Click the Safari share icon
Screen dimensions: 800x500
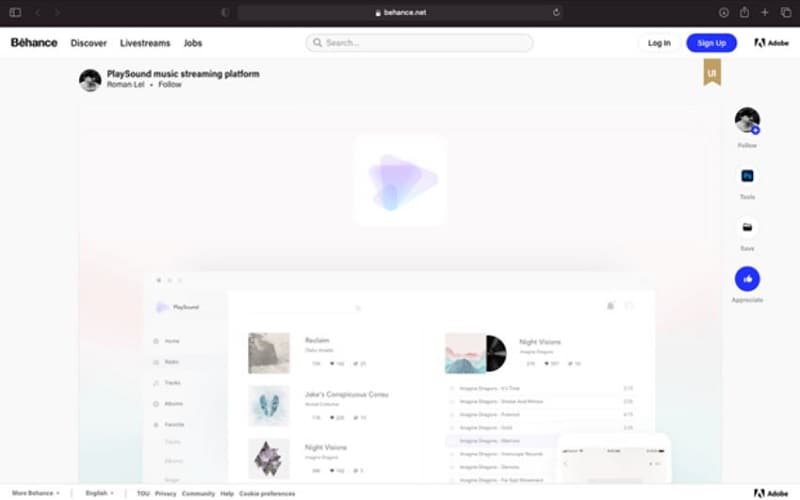[x=744, y=12]
